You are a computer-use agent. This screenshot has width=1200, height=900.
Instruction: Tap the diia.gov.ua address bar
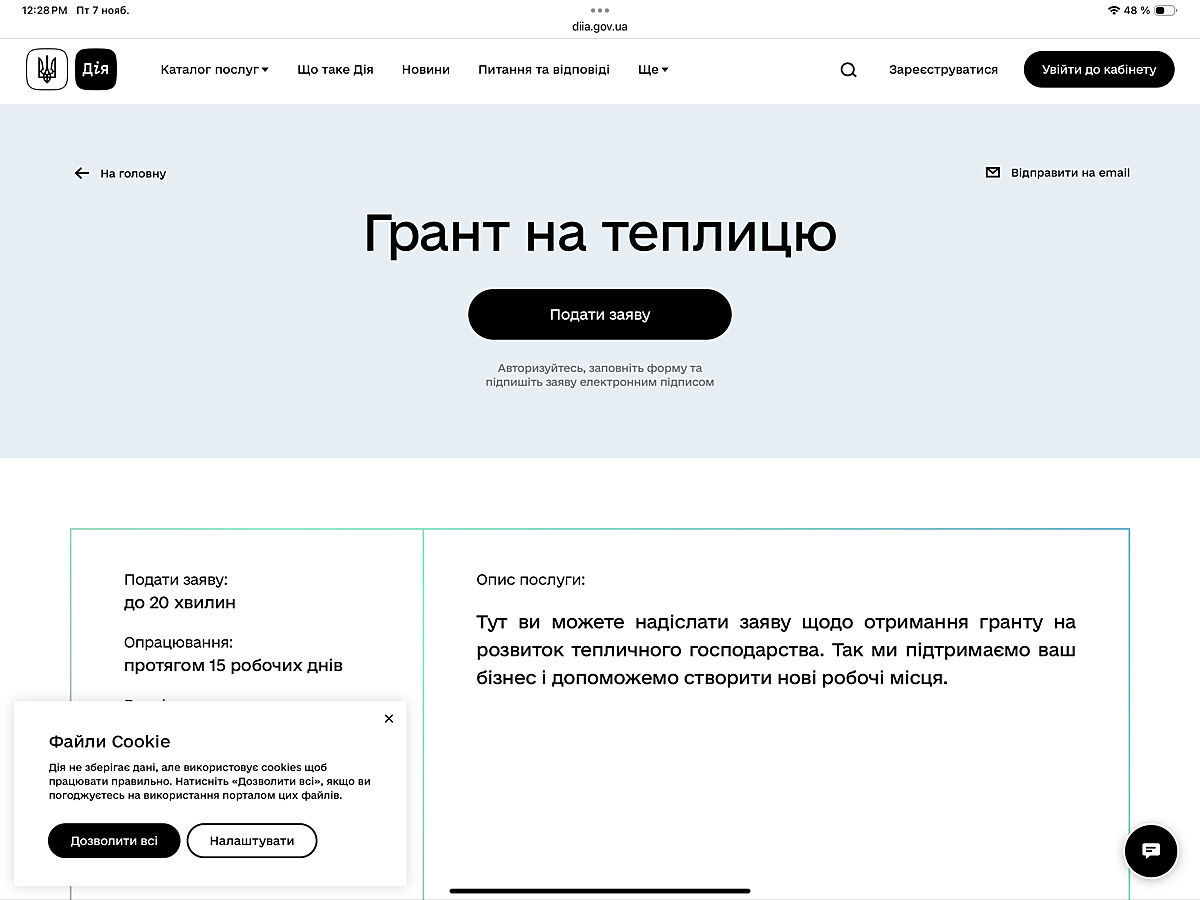[600, 27]
